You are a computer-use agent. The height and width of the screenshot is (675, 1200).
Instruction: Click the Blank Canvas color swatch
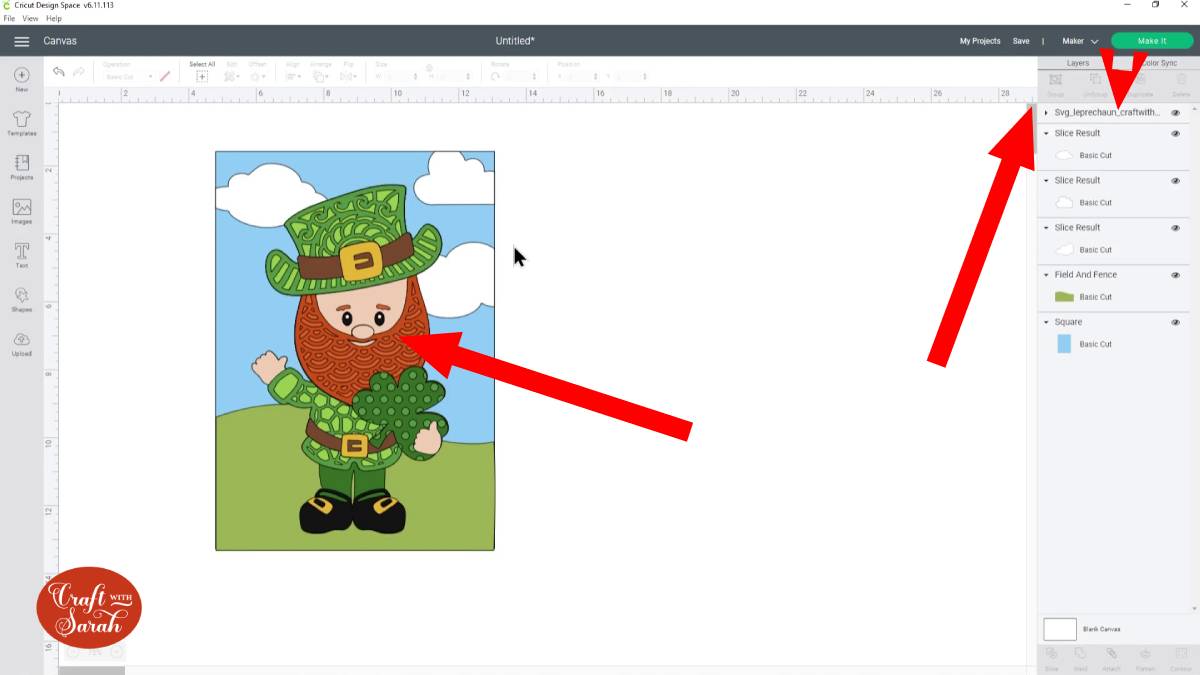1063,629
